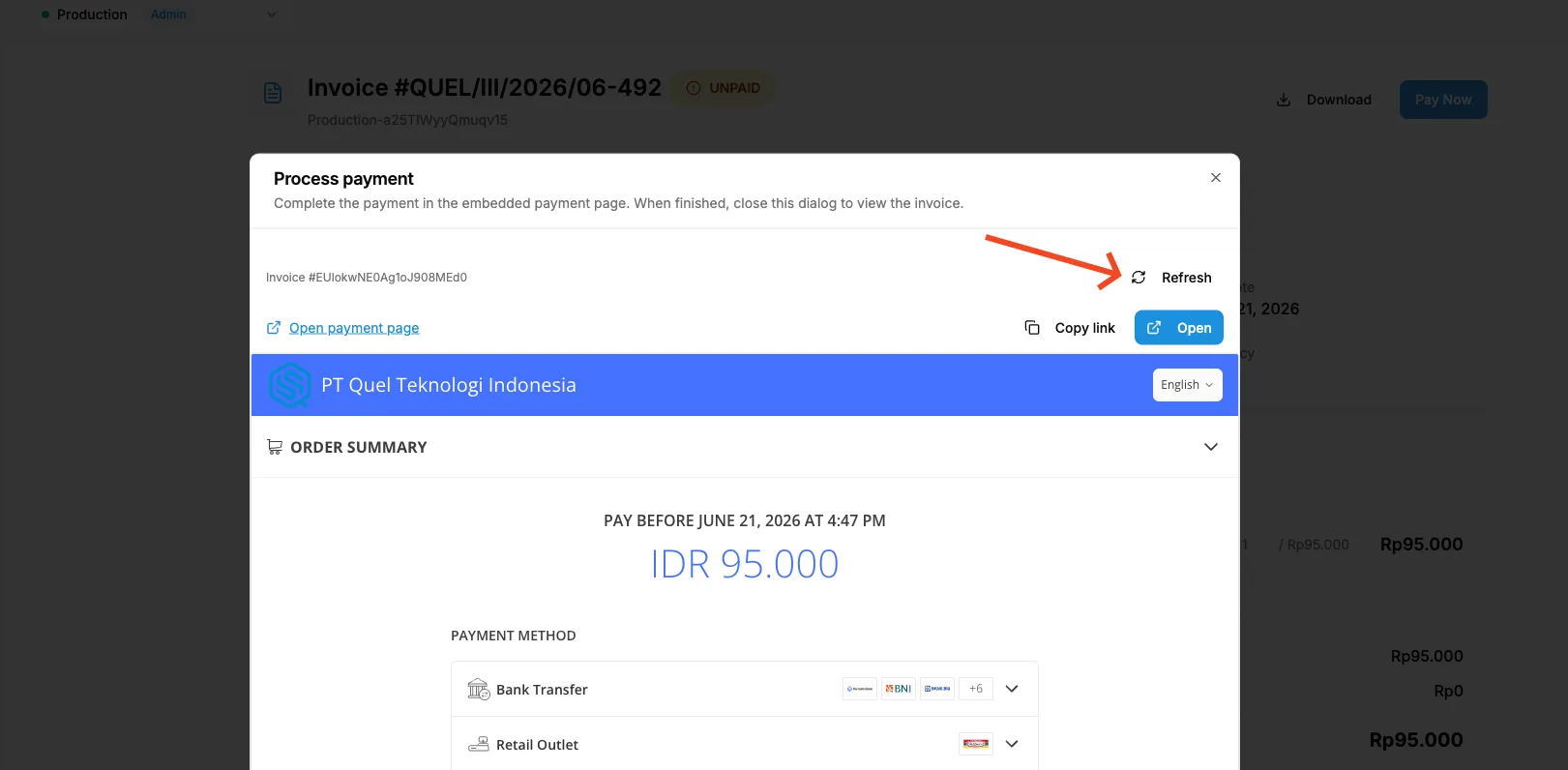Click the Quel Teknologi hexagon logo

[289, 385]
